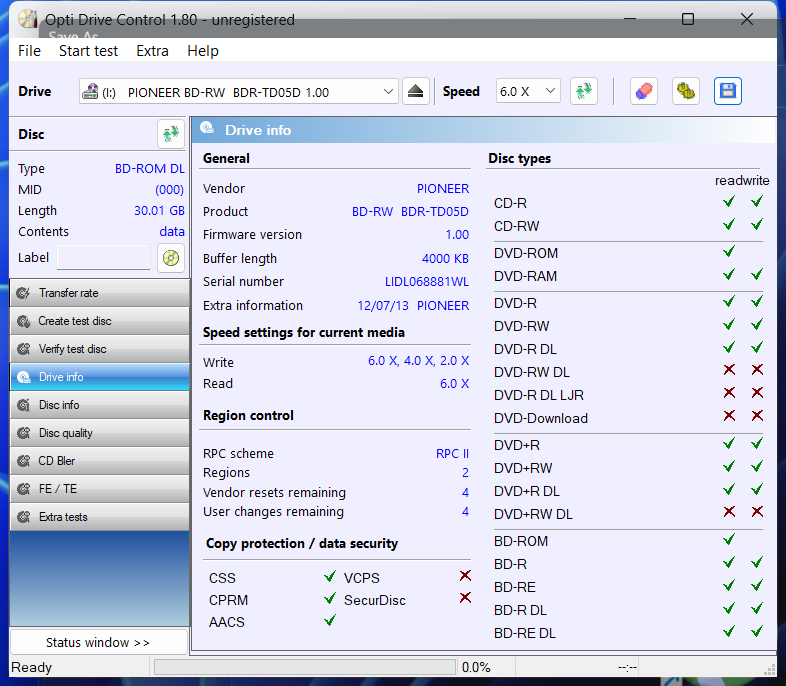The width and height of the screenshot is (786, 686).
Task: Click the DVD-ROM read checkmark
Action: (729, 252)
